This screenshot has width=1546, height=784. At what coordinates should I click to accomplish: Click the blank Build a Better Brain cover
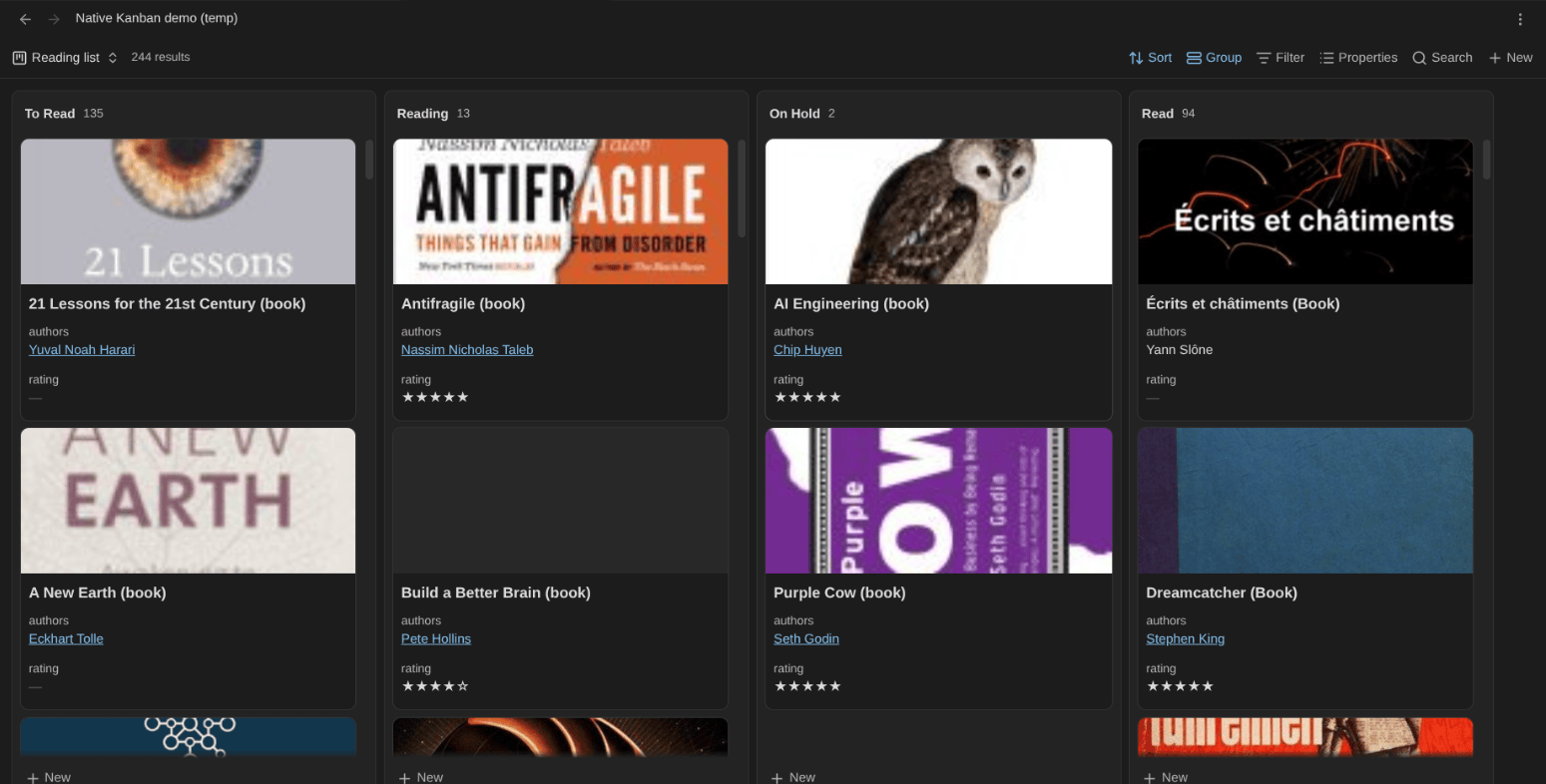coord(561,501)
